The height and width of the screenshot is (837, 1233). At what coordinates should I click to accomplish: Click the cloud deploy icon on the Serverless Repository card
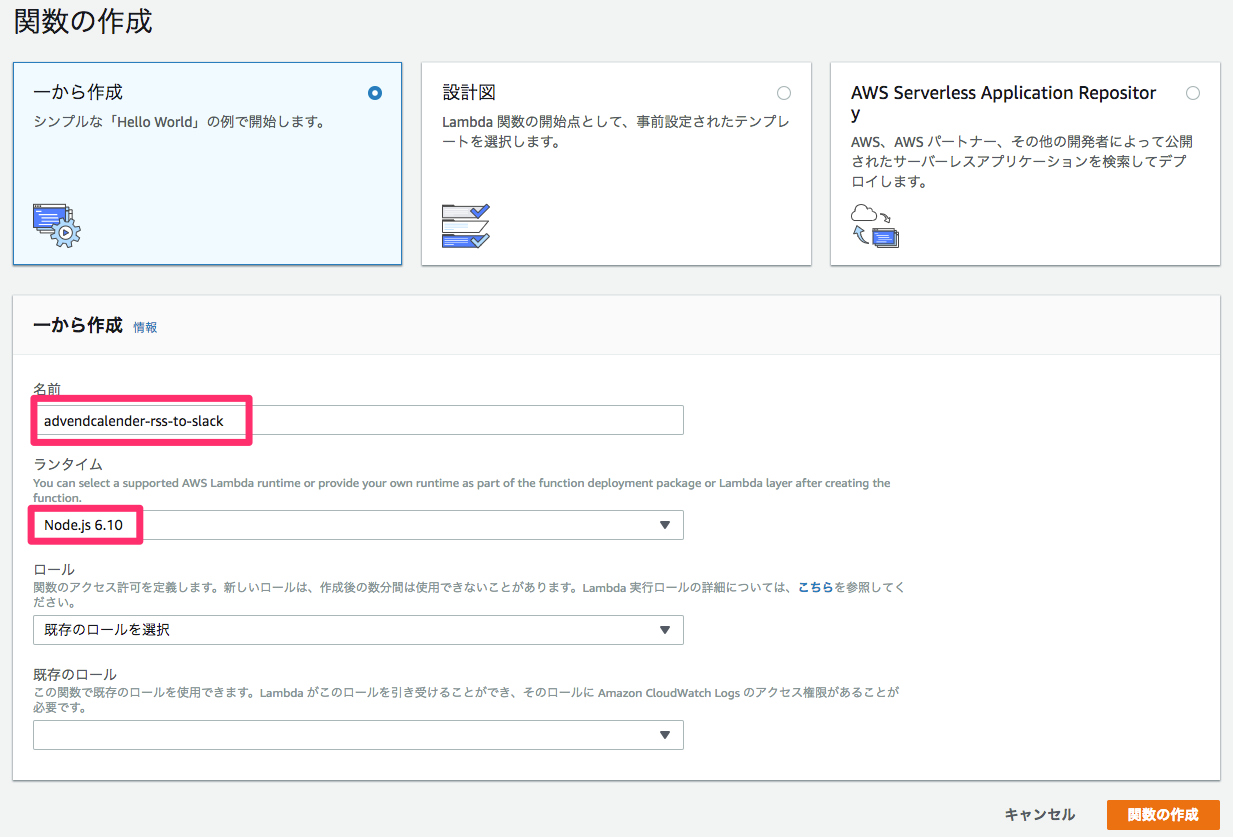click(x=874, y=223)
